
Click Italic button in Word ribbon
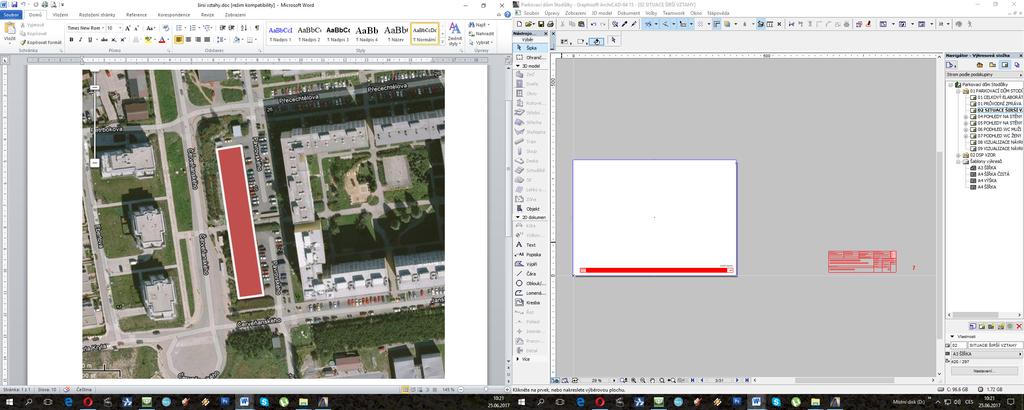(80, 40)
